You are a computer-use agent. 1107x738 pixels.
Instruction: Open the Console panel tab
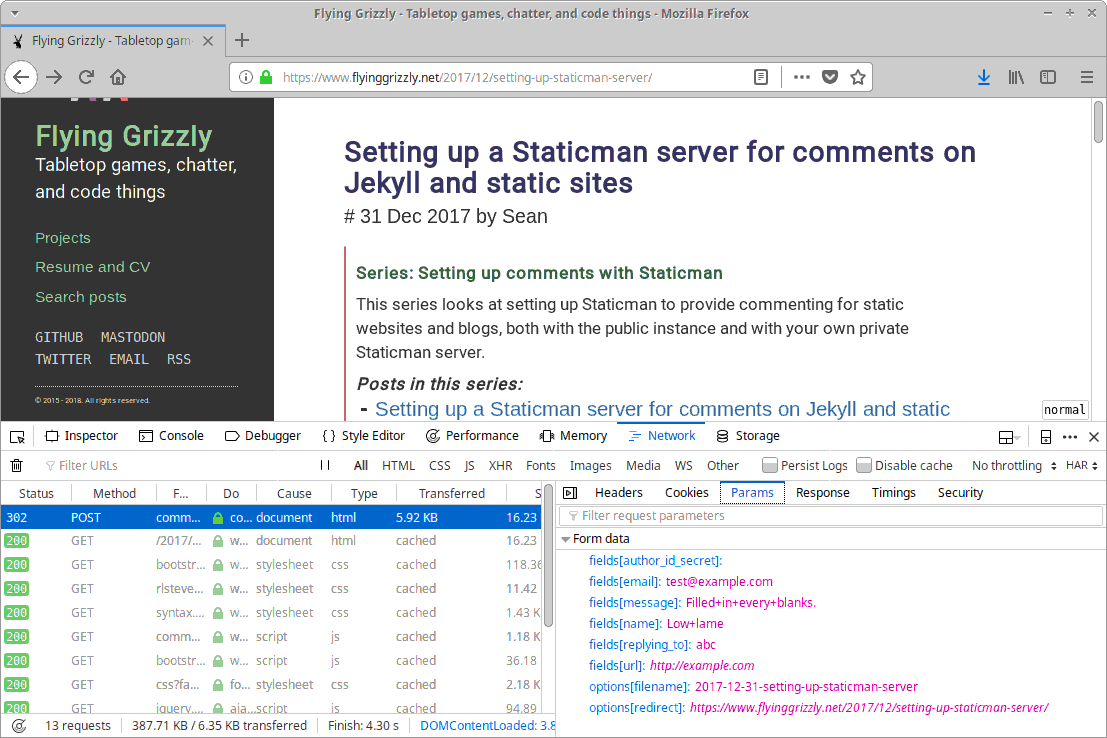coord(171,436)
